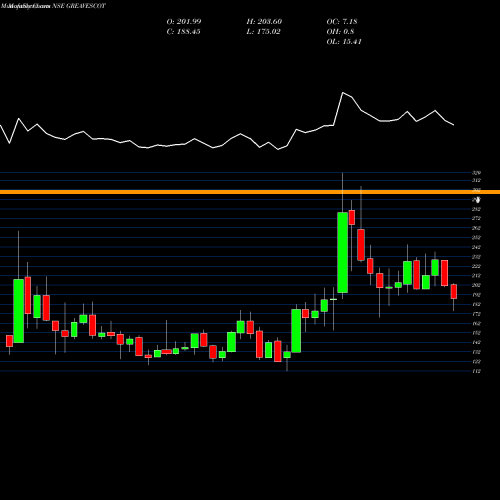This screenshot has height=500, width=500.
Task: Select the open price value O: 201.99
Action: click(x=184, y=22)
